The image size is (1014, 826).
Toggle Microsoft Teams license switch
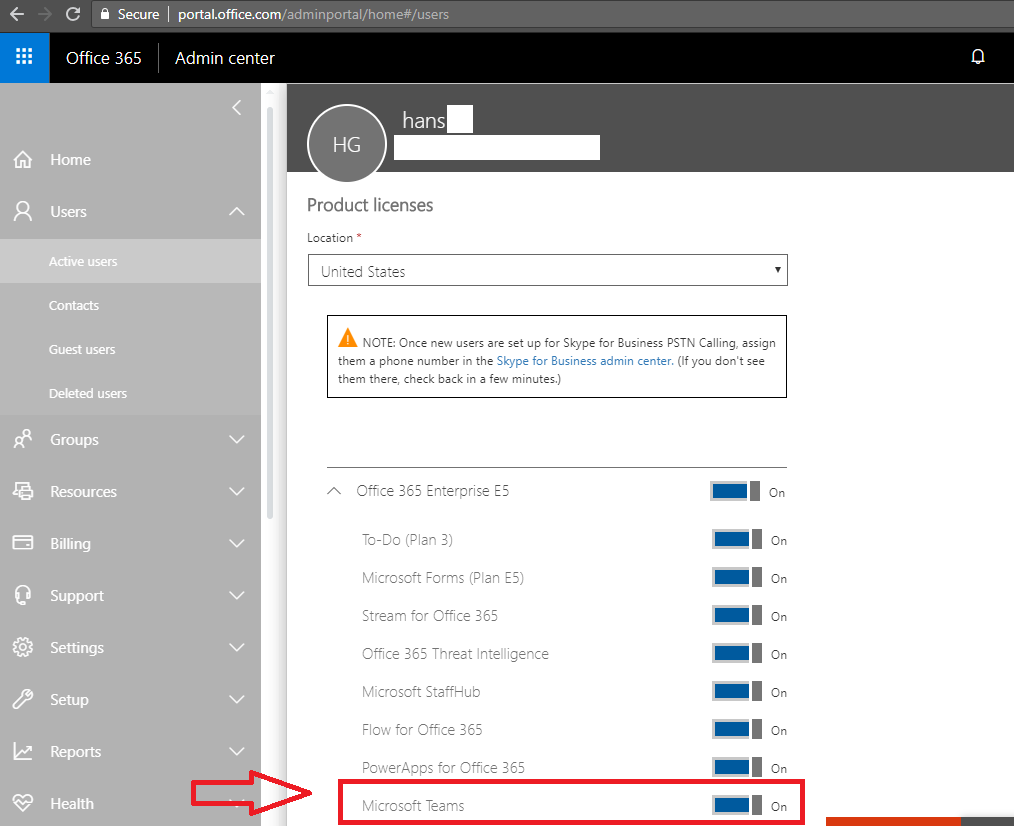[737, 805]
